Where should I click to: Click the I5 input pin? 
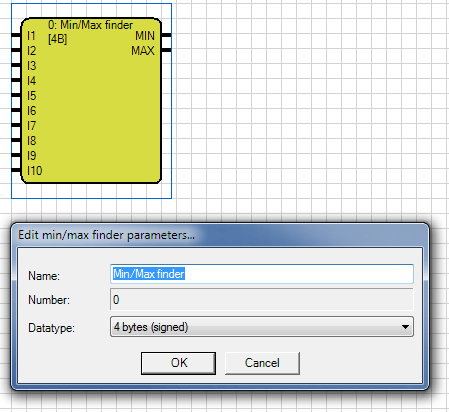click(x=16, y=95)
